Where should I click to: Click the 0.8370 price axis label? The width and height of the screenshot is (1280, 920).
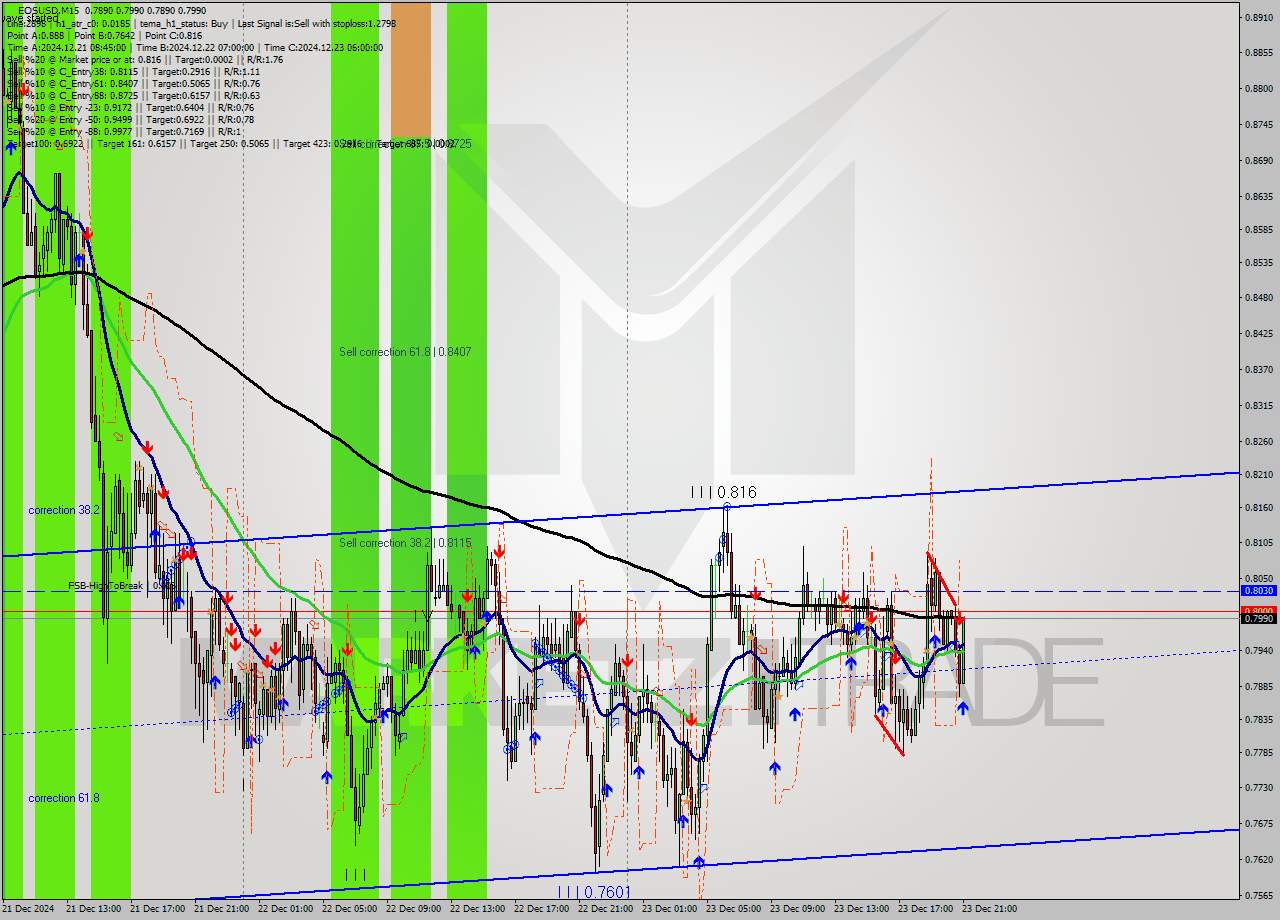pos(1258,370)
